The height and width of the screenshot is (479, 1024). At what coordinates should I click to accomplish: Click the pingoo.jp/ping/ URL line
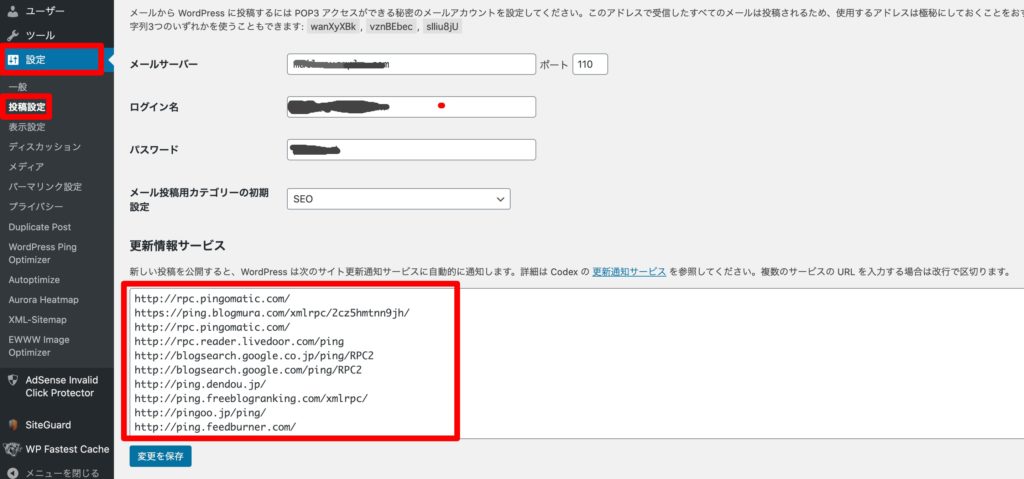click(200, 412)
